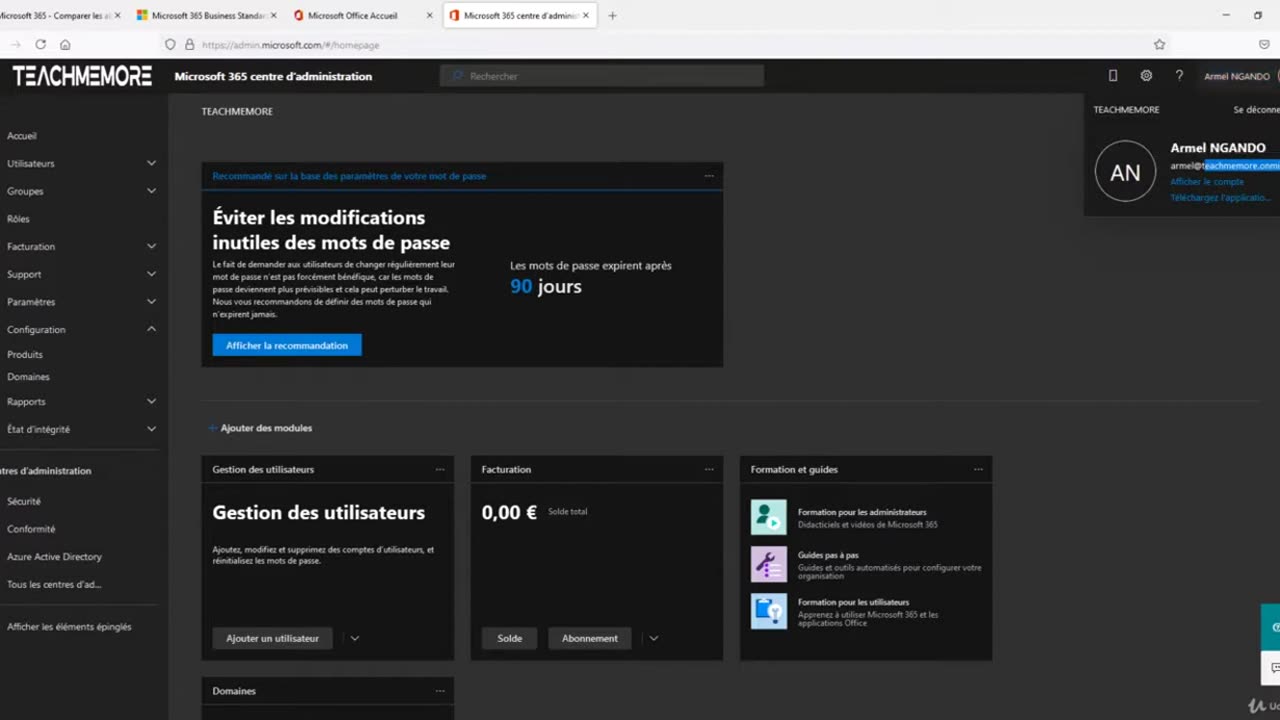Open Produits under Configuration
The image size is (1280, 720).
coord(25,354)
